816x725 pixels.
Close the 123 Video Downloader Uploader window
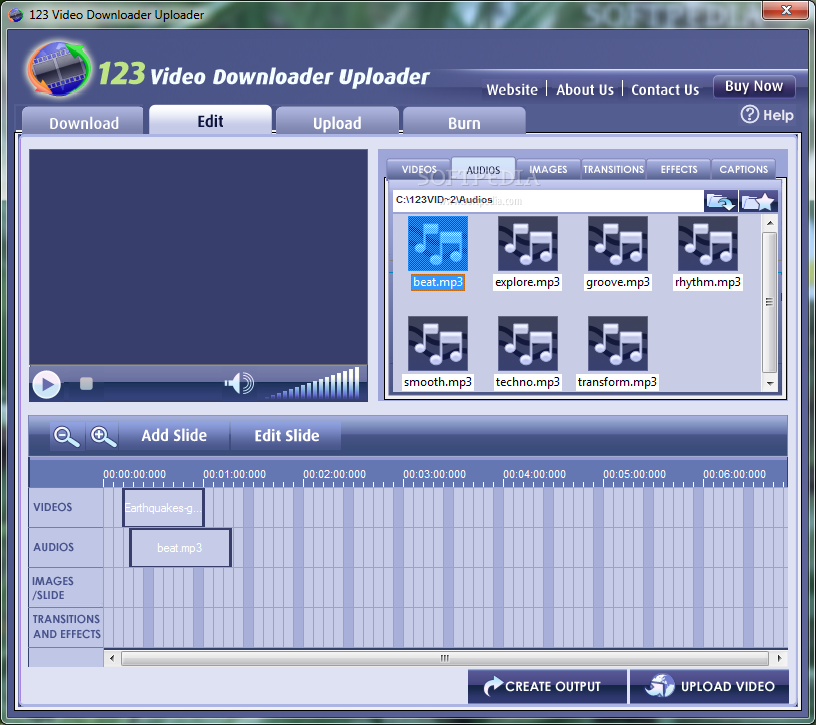click(x=786, y=10)
